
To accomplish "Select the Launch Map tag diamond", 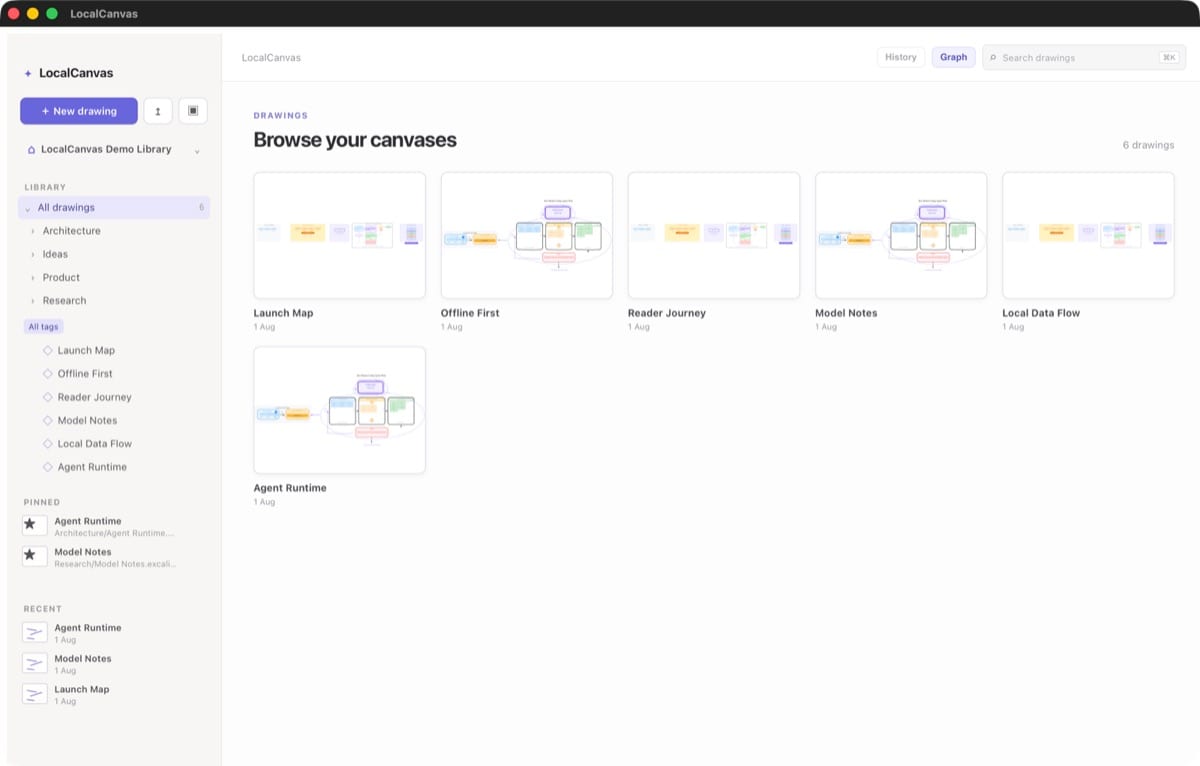I will (47, 350).
